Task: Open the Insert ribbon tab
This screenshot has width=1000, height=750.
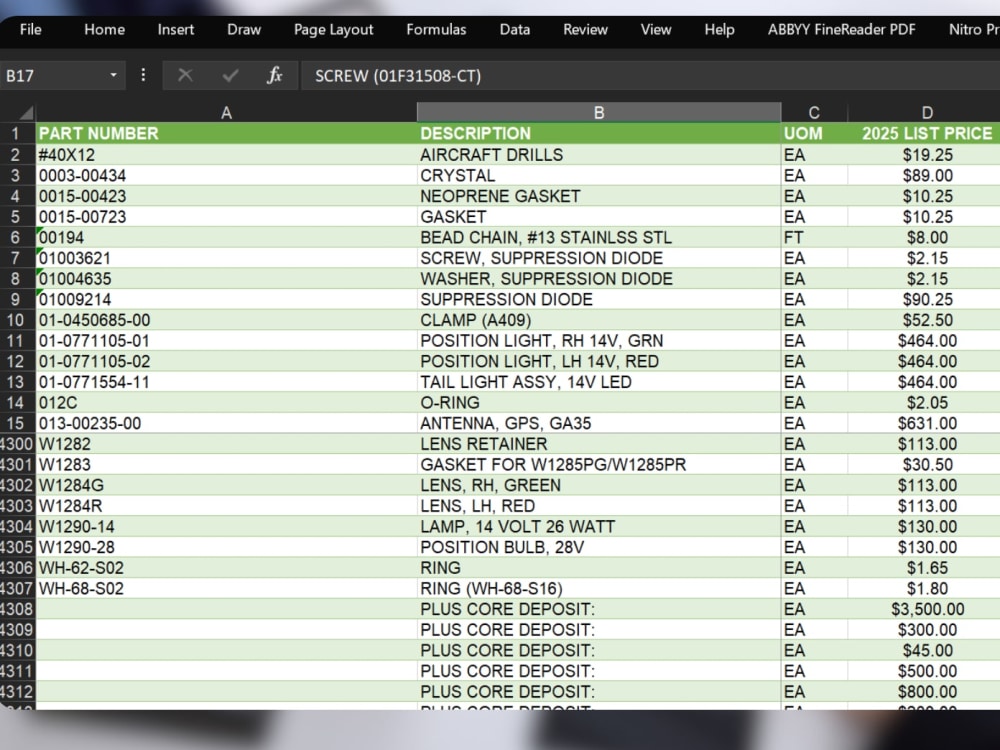Action: tap(175, 29)
